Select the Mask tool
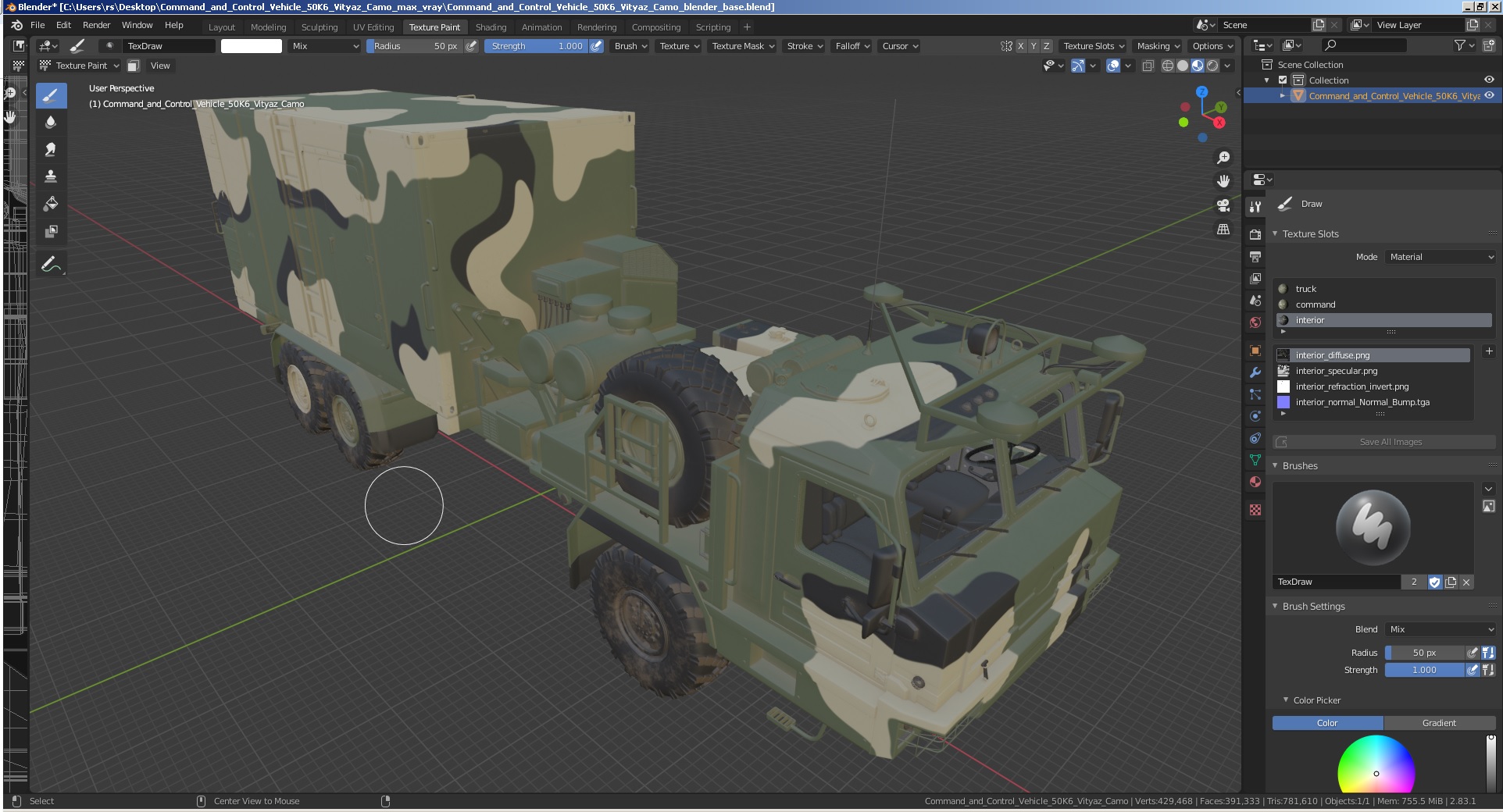This screenshot has width=1503, height=812. click(x=51, y=231)
